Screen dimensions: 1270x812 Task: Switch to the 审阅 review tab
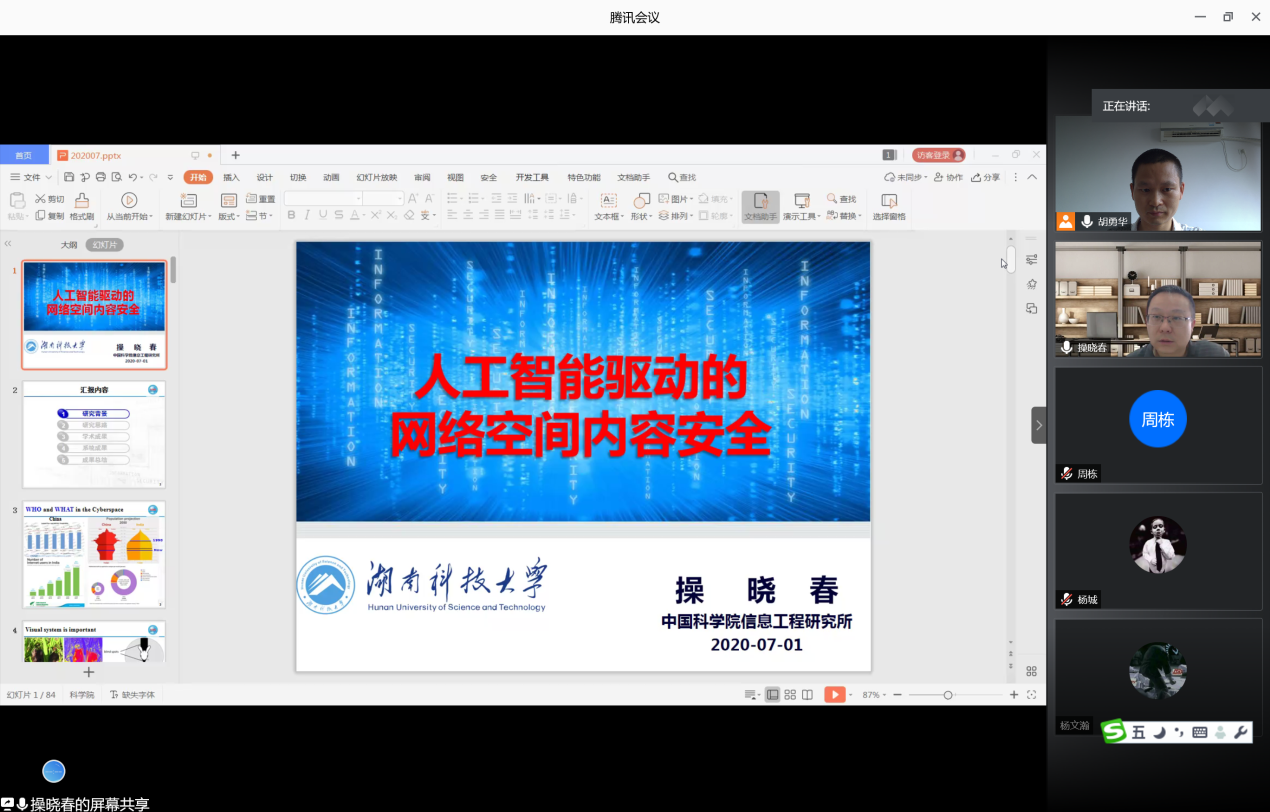(421, 177)
